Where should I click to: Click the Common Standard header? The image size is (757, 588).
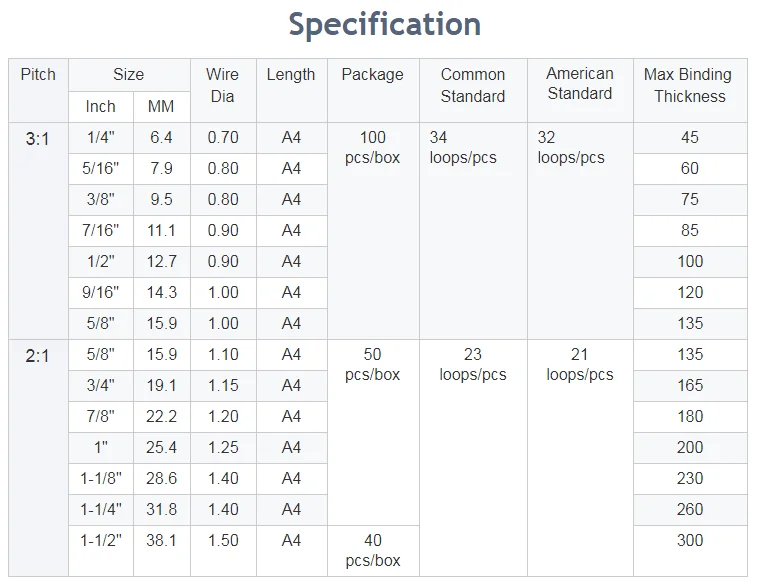(x=473, y=85)
